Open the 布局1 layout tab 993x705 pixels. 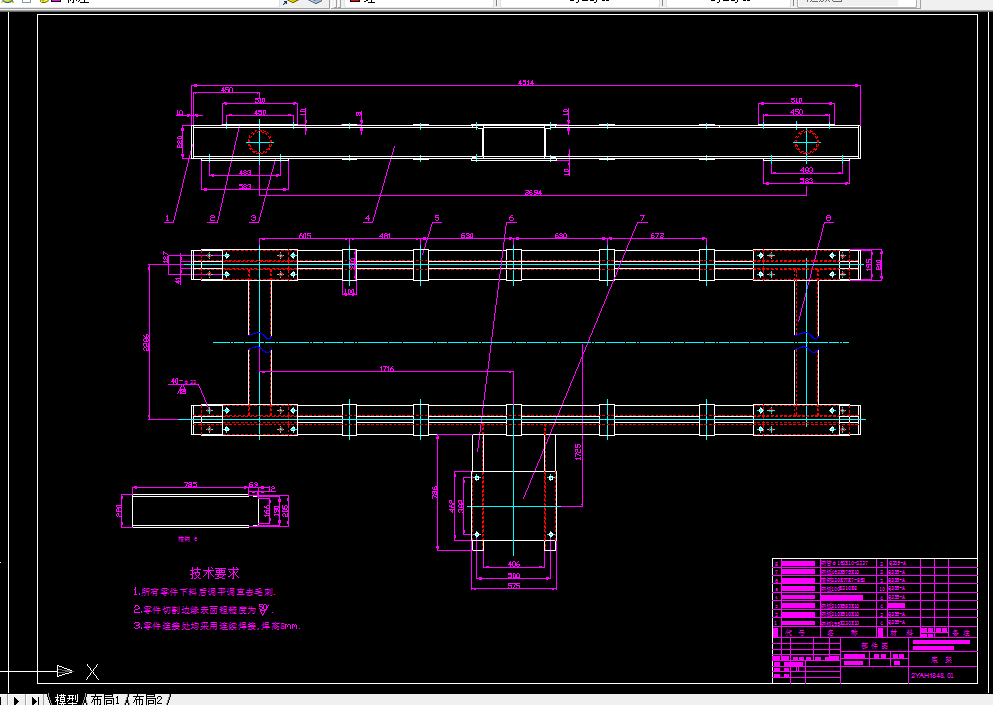104,699
